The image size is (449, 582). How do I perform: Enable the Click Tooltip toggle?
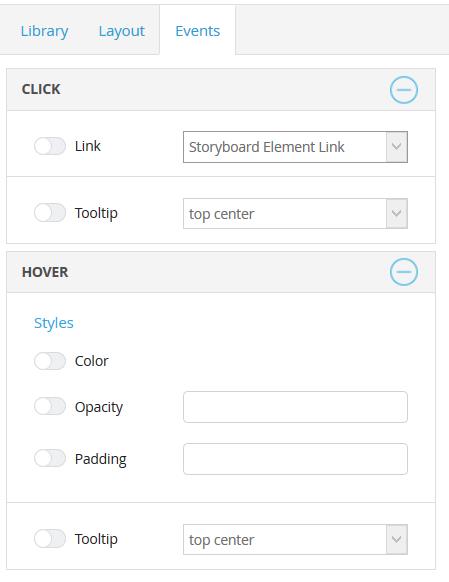click(x=50, y=213)
